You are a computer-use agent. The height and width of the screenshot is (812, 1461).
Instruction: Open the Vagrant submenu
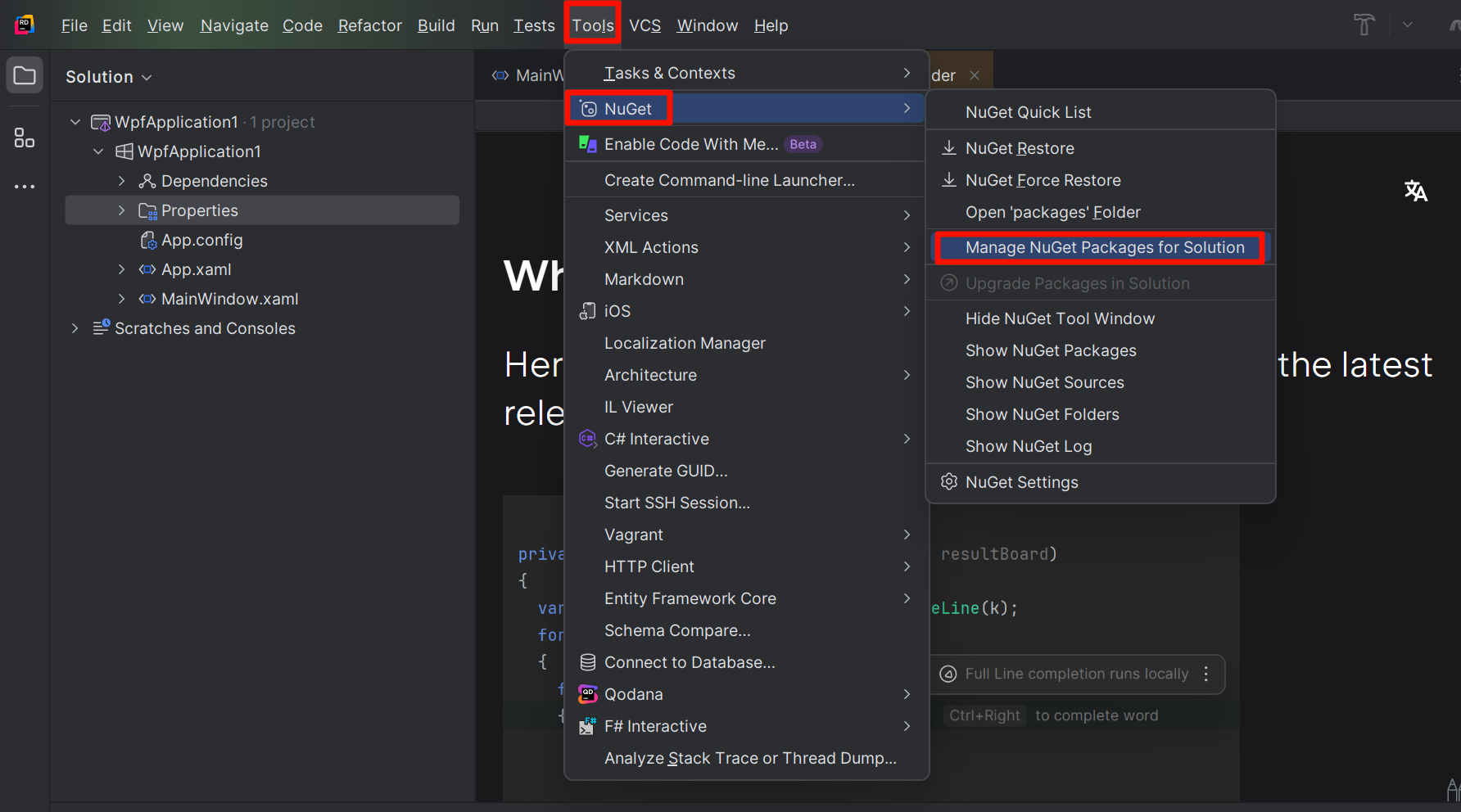click(x=746, y=535)
